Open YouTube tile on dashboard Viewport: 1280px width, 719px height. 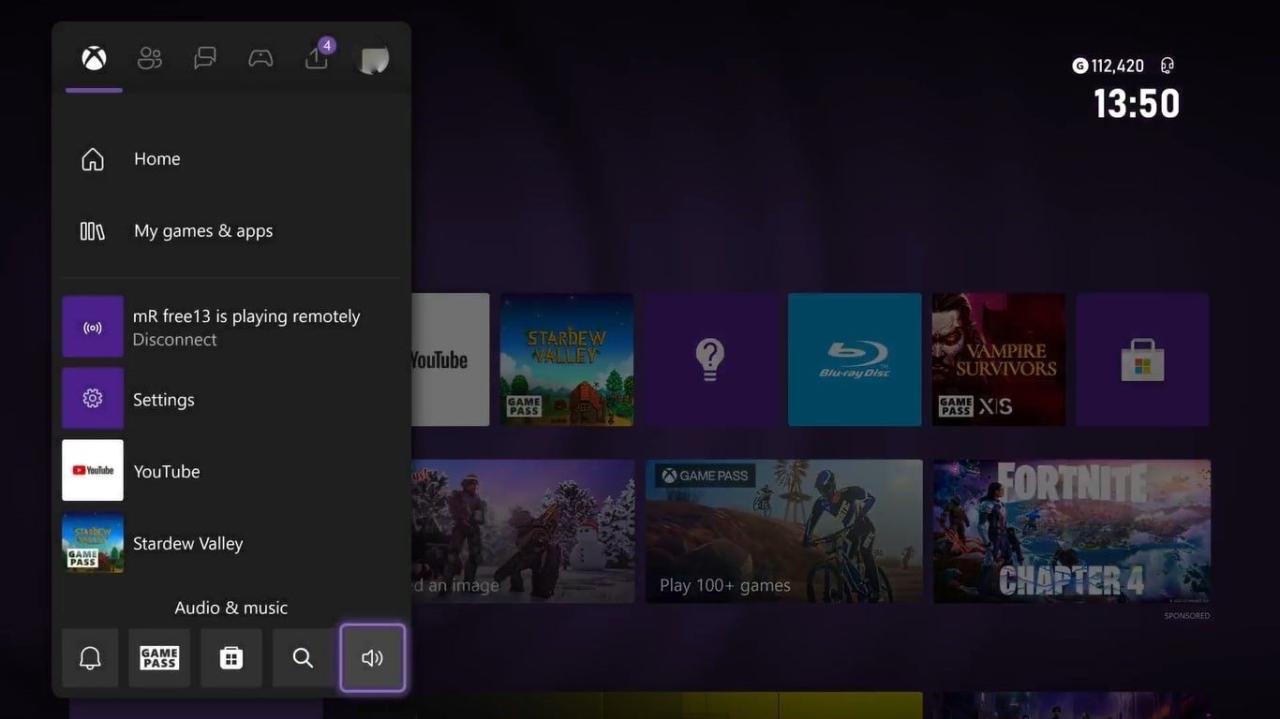(x=450, y=360)
